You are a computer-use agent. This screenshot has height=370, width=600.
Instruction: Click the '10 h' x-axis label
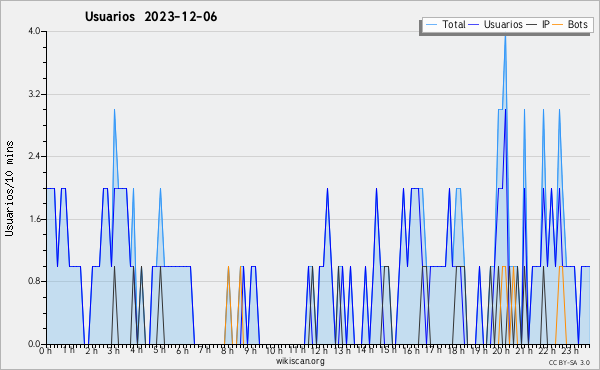coord(274,351)
